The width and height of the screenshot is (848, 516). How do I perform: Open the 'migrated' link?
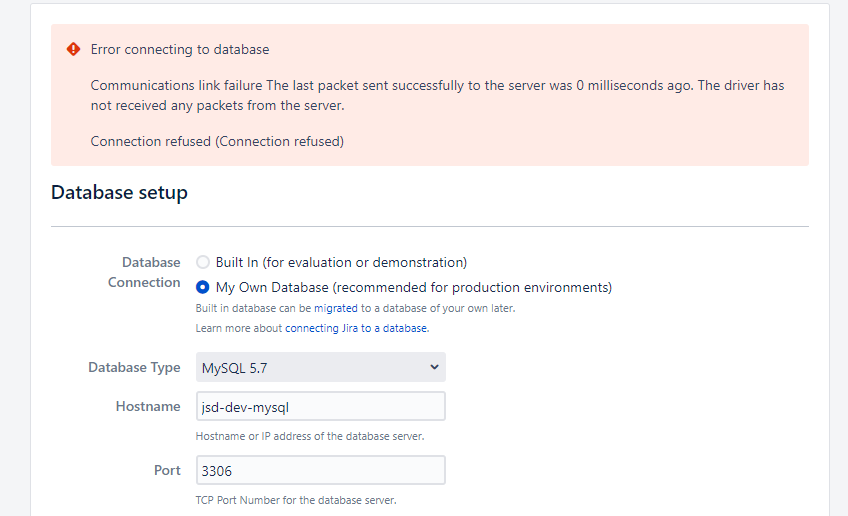(336, 308)
